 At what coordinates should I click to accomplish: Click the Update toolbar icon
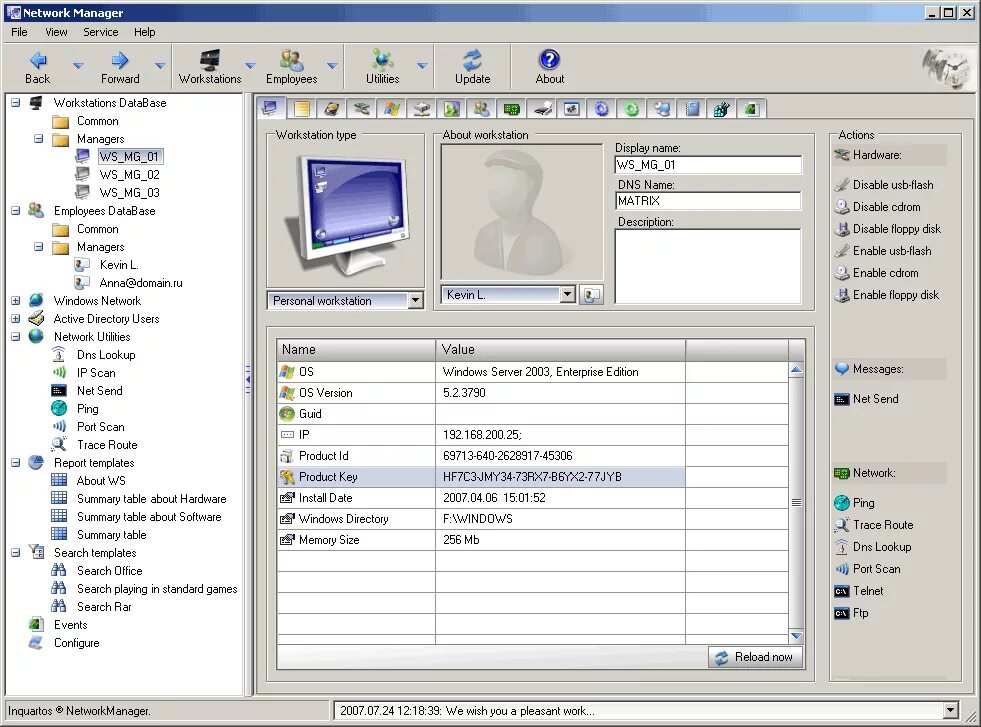(x=472, y=60)
